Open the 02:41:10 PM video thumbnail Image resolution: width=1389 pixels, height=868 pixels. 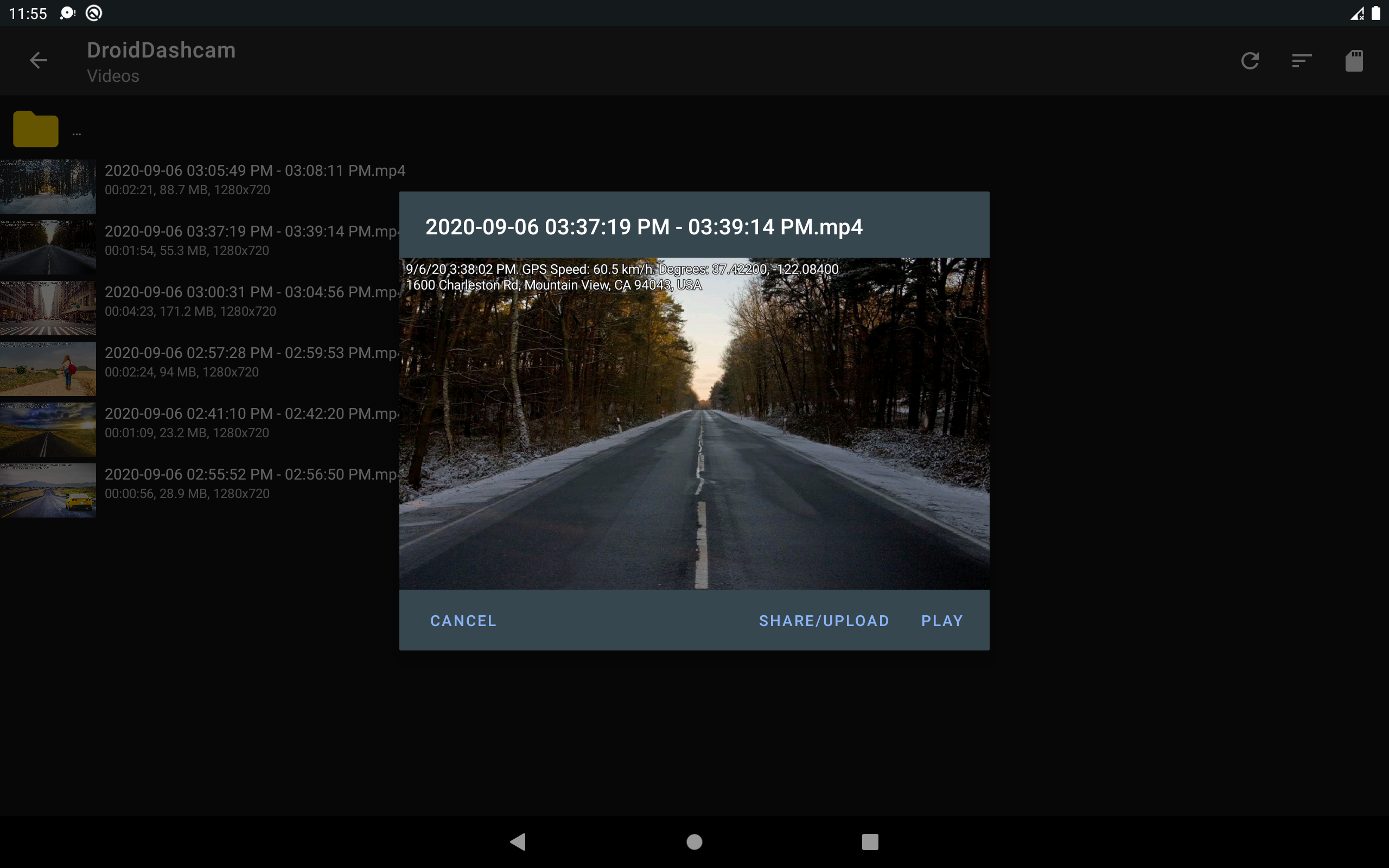pyautogui.click(x=48, y=430)
